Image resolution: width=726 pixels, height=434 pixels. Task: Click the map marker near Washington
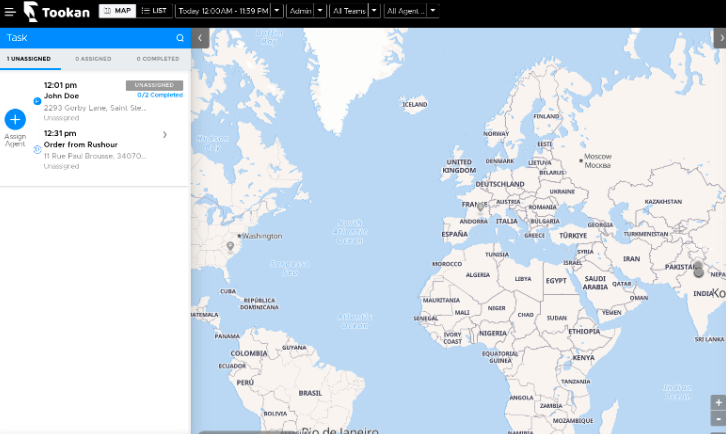(x=230, y=245)
